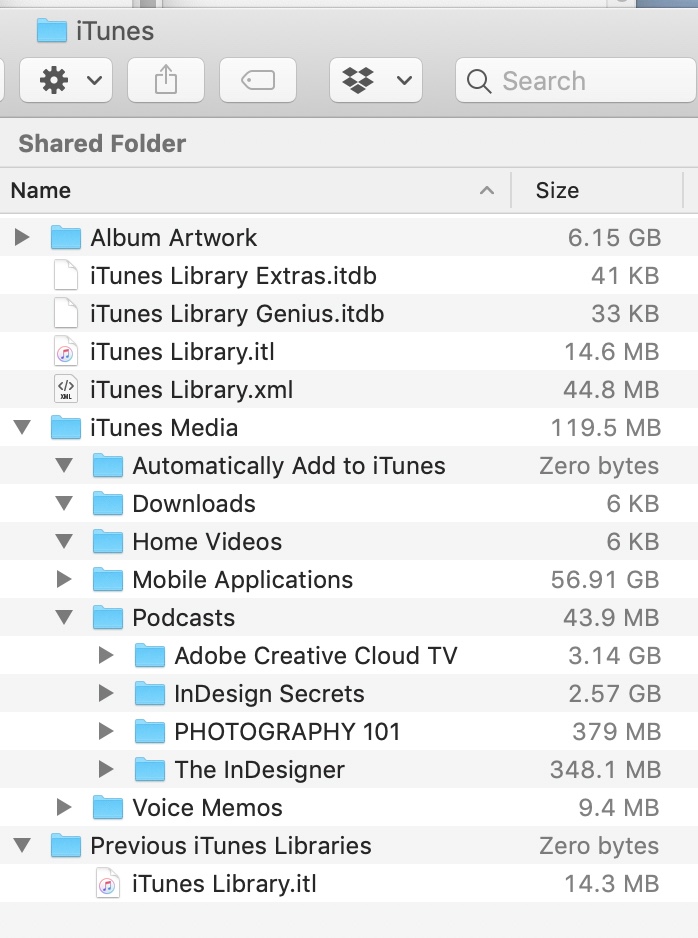The width and height of the screenshot is (698, 938).
Task: Select the Voice Memos folder icon
Action: pos(107,808)
